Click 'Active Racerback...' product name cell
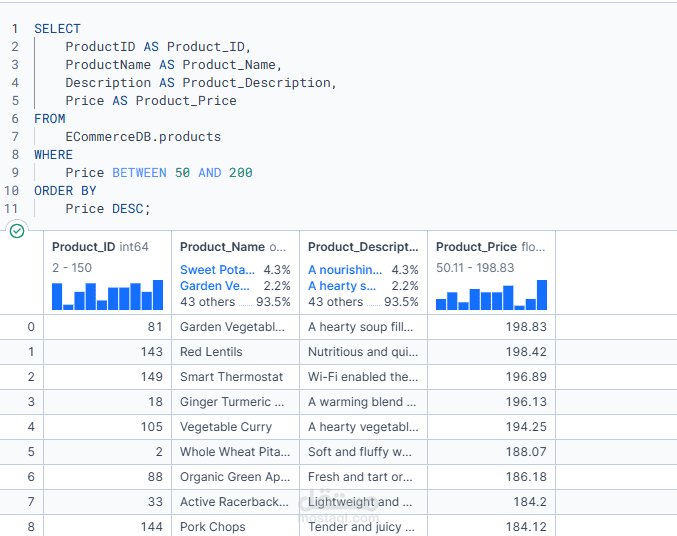Screen dimensions: 677x536 [234, 502]
